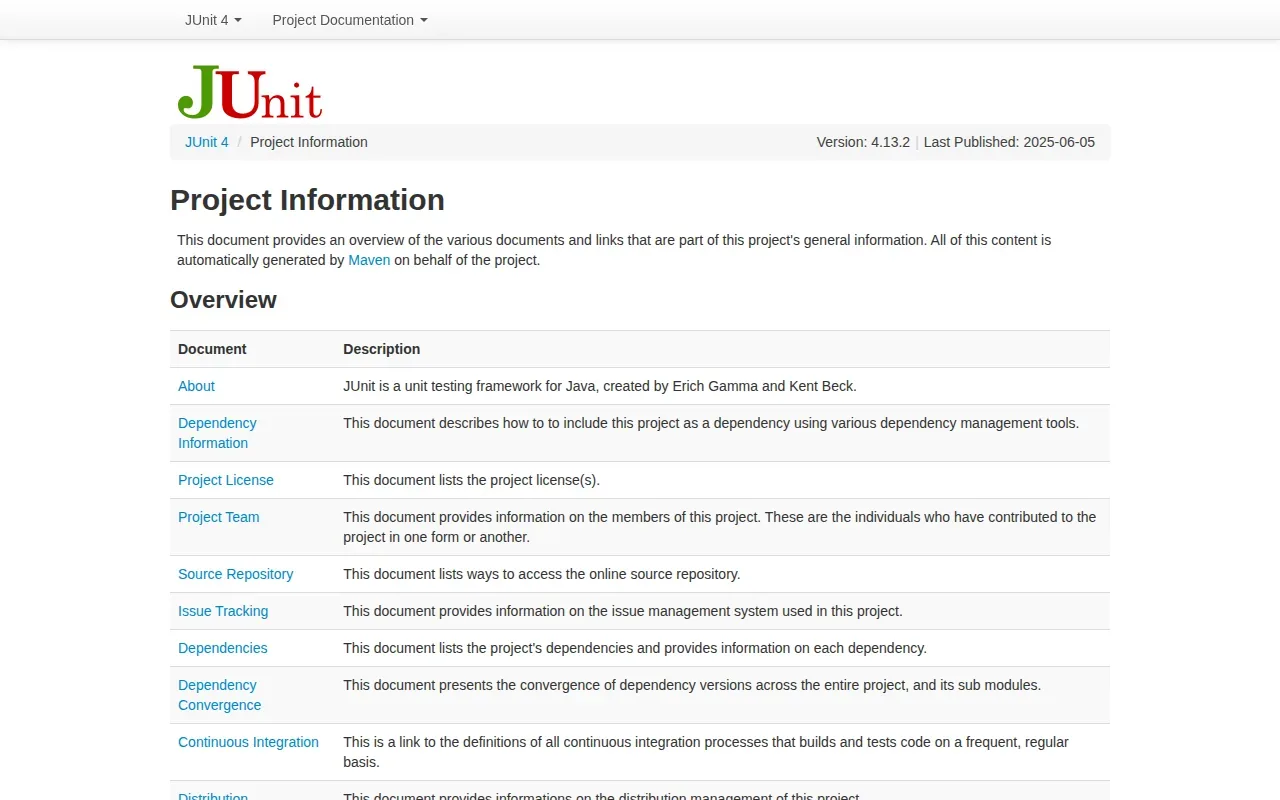Open the Dependency Information link
Image resolution: width=1280 pixels, height=800 pixels.
217,433
